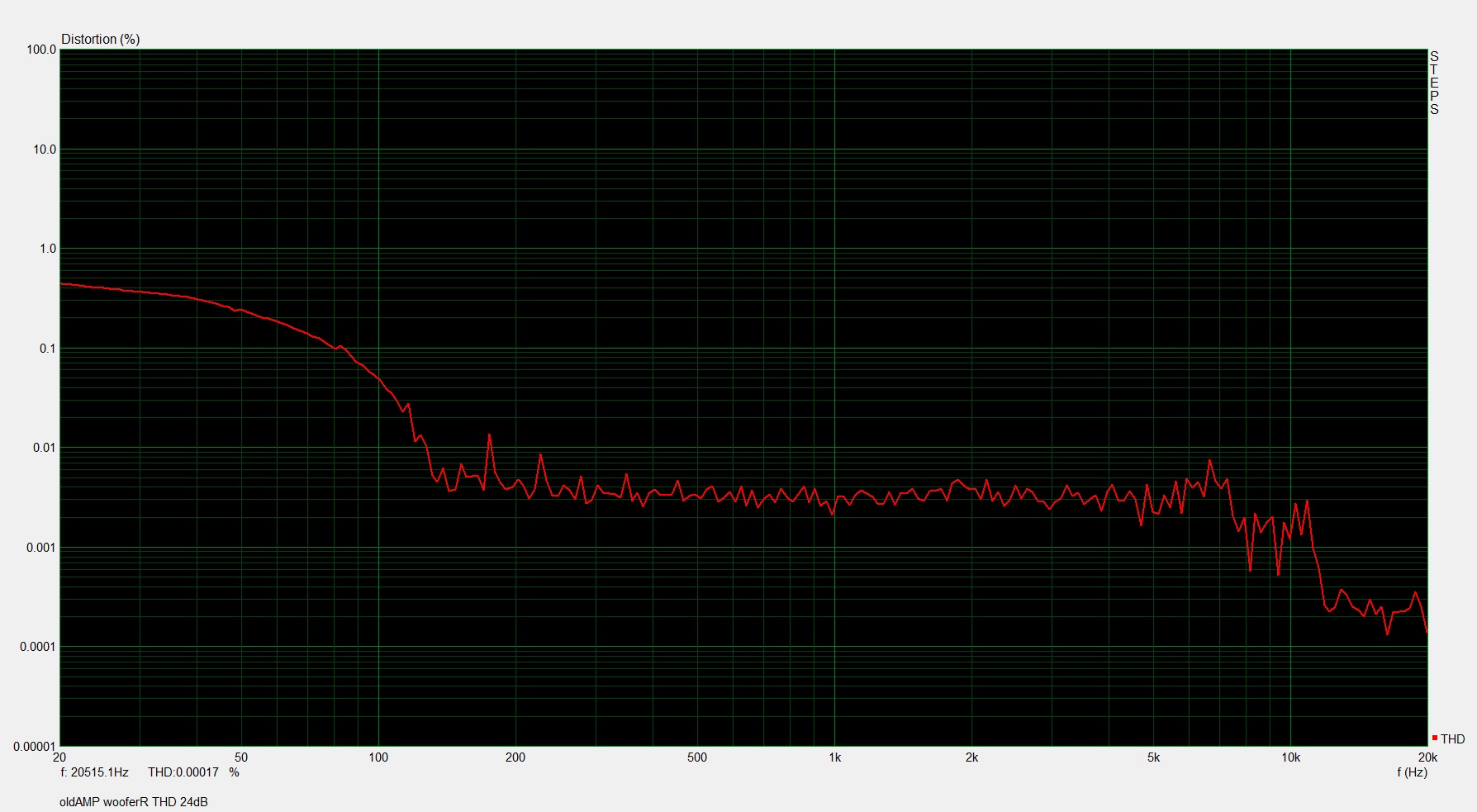Click the THD legend label
This screenshot has width=1477, height=812.
pos(1452,739)
